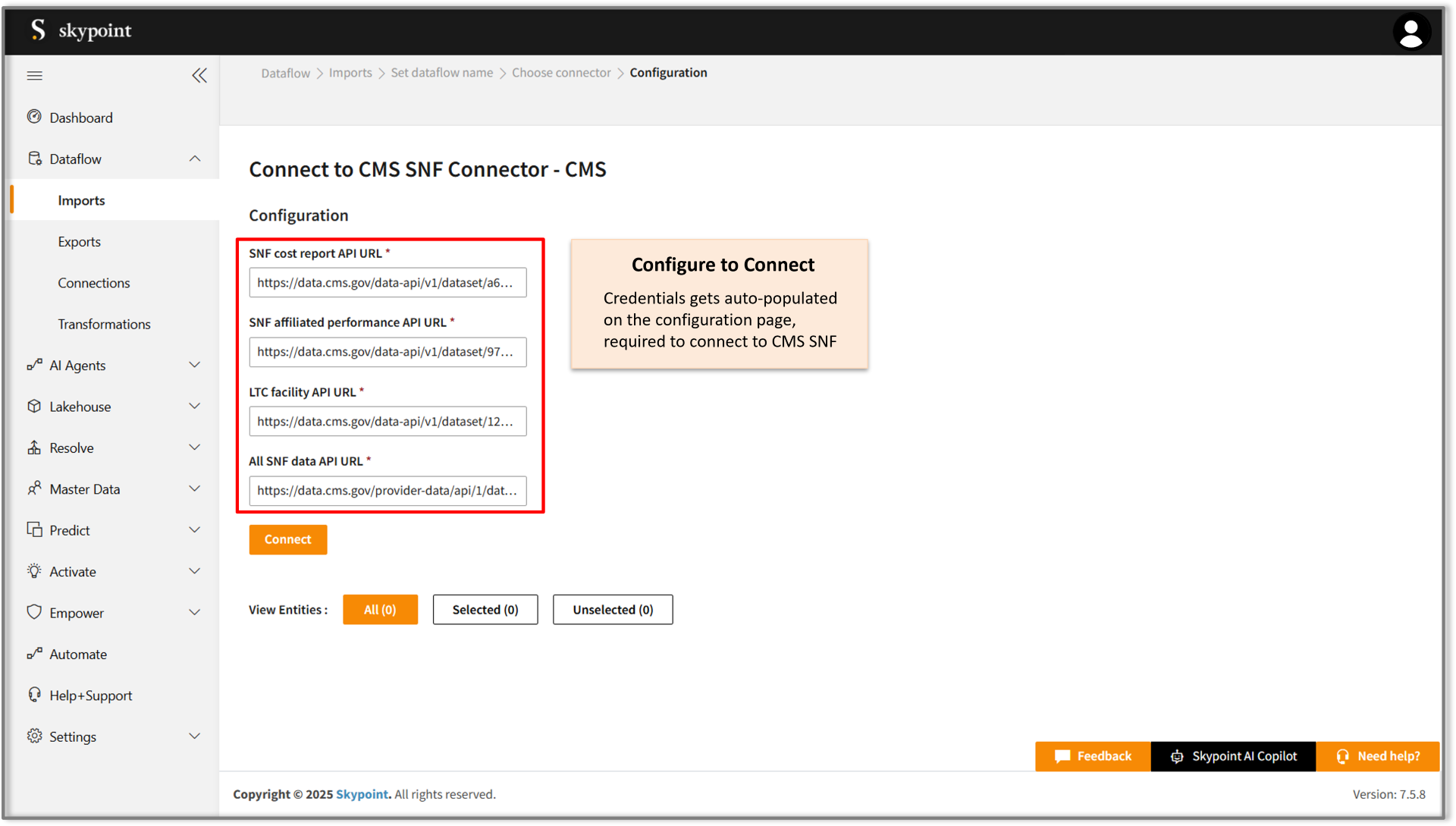This screenshot has width=1456, height=826.
Task: Open Skypoint AI Copilot
Action: click(1233, 756)
